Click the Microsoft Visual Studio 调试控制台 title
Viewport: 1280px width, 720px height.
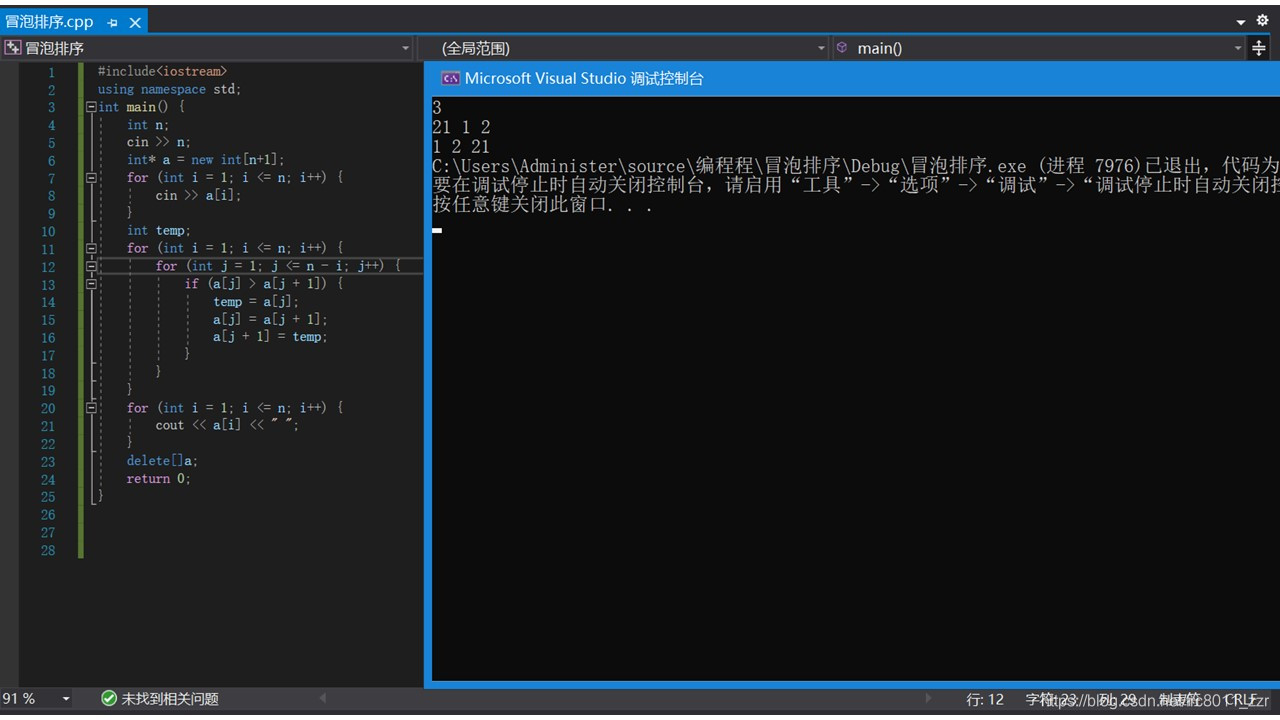pos(584,78)
